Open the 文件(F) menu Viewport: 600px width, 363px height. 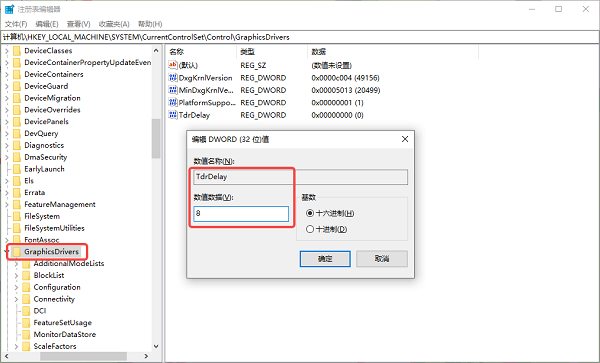click(16, 24)
